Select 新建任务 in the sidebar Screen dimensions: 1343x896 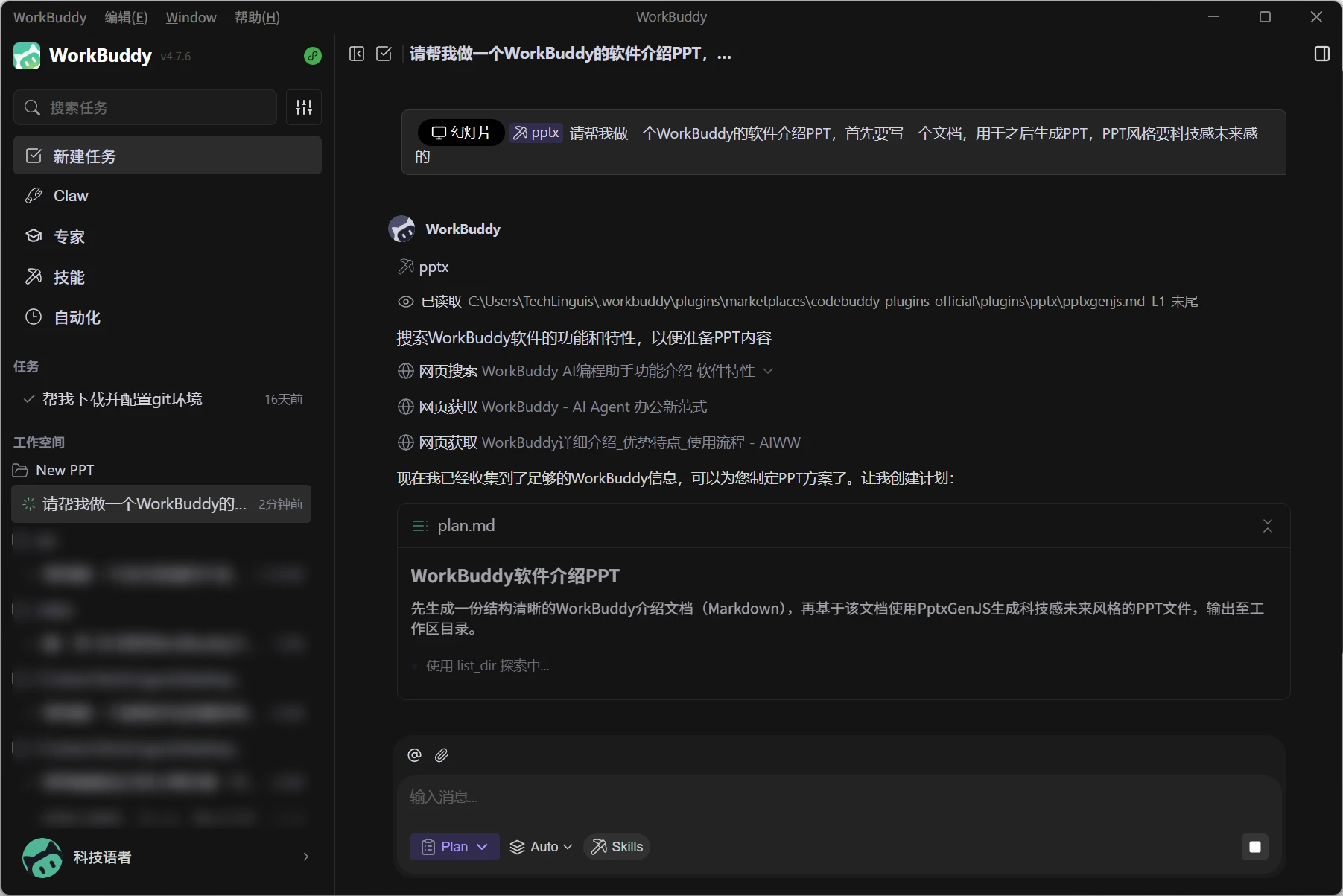168,156
